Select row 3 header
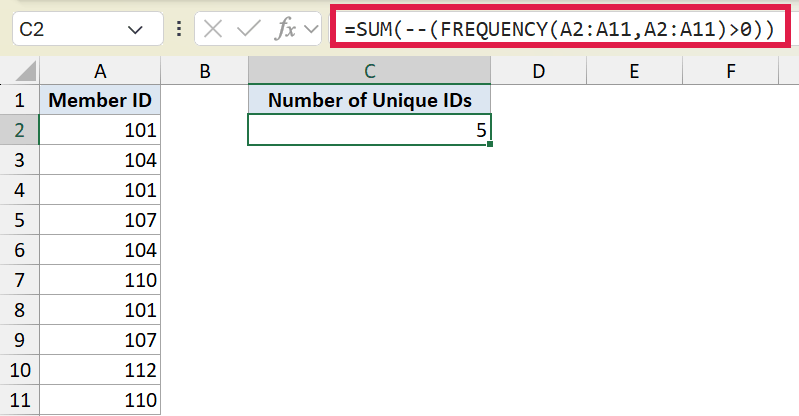 click(x=19, y=160)
